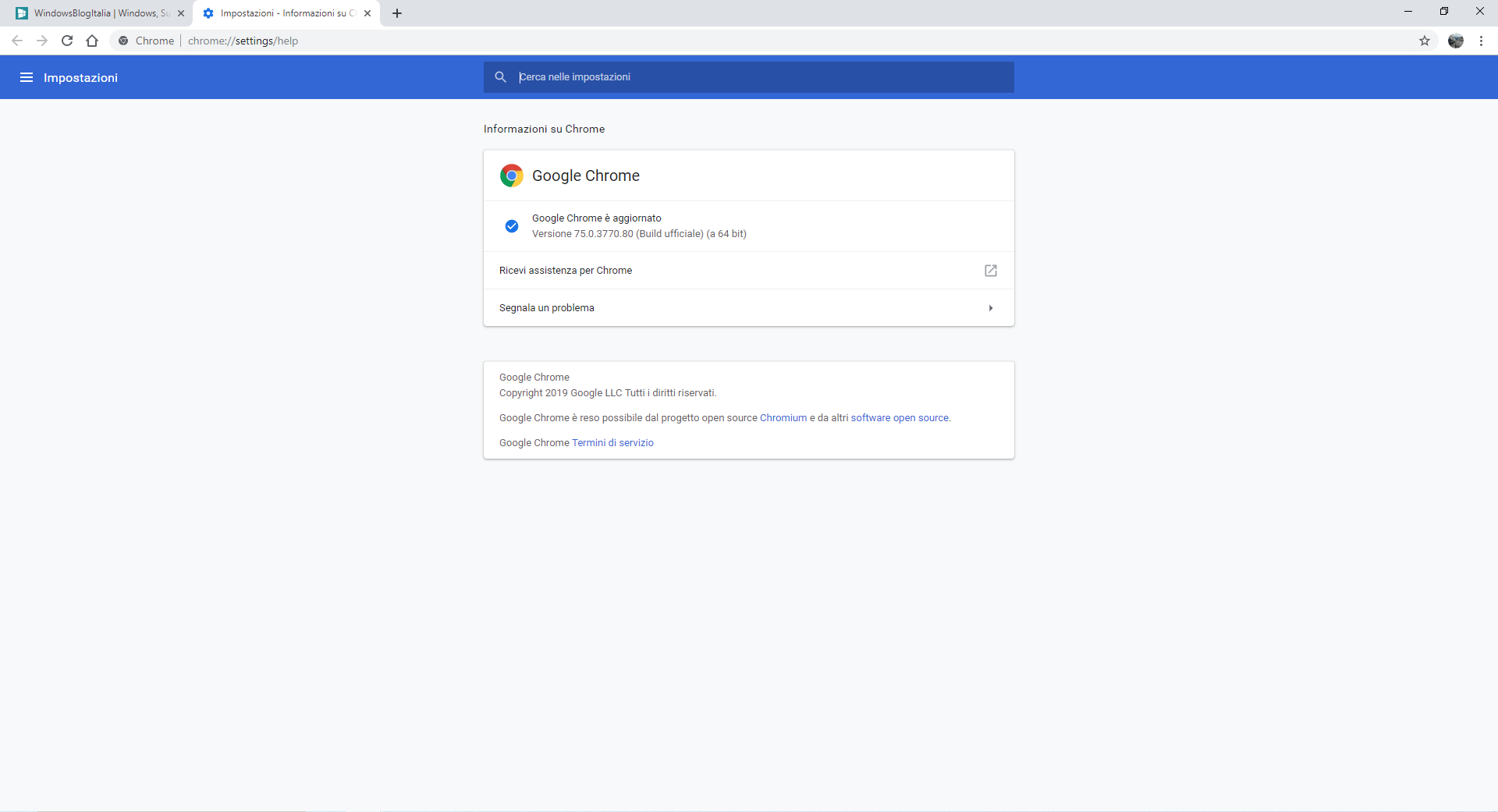Expand Segnala un problema arrow
This screenshot has height=812, width=1498.
coord(991,308)
